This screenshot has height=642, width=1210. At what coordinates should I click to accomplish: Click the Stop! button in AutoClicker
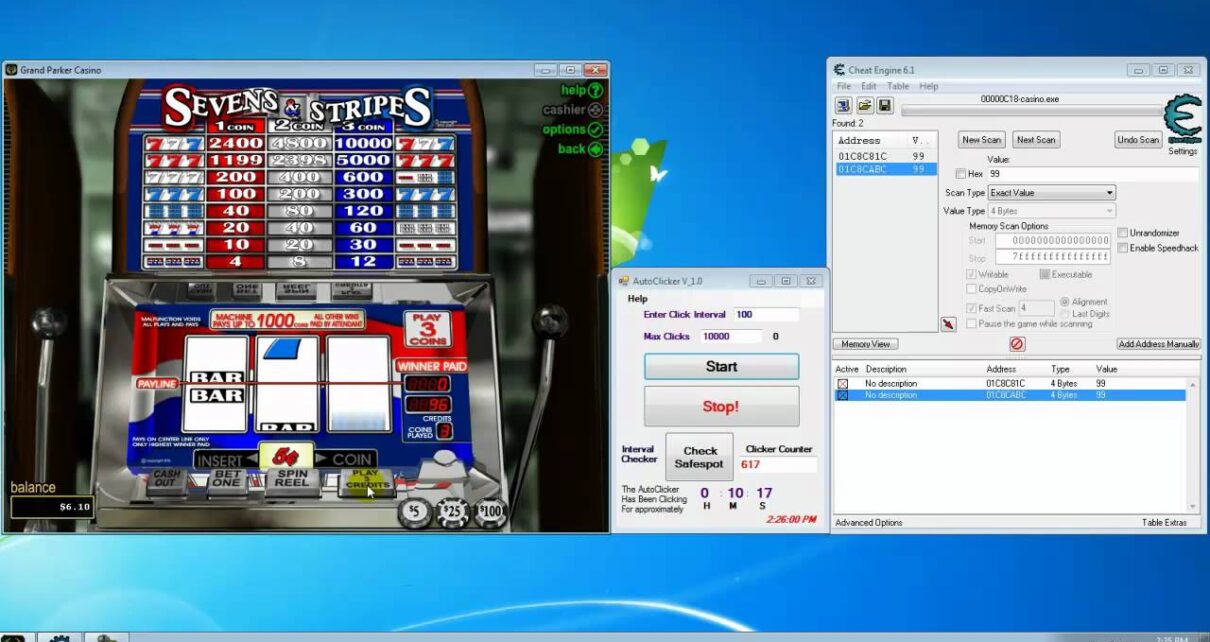(x=721, y=407)
